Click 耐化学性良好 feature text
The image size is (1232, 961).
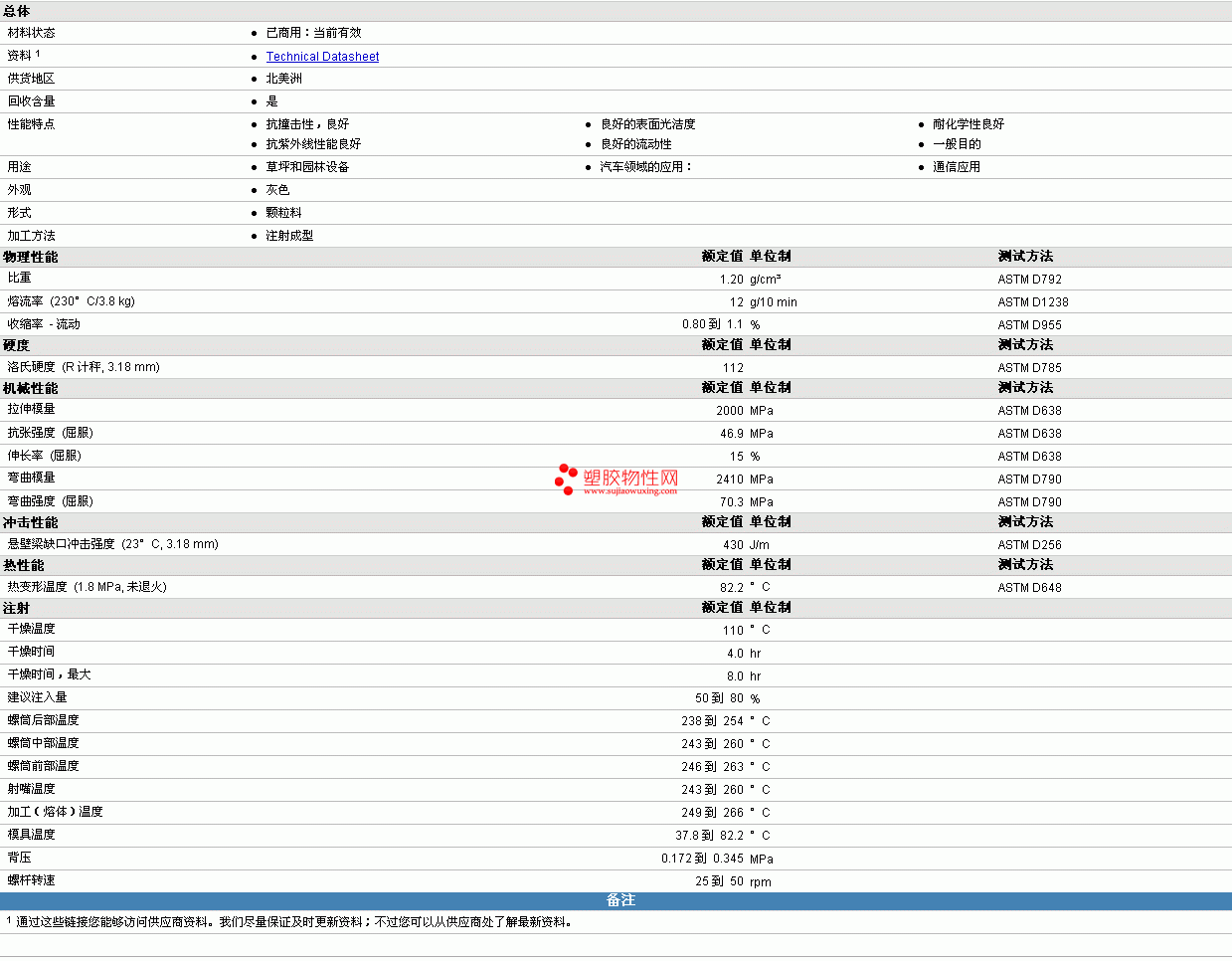click(x=968, y=124)
